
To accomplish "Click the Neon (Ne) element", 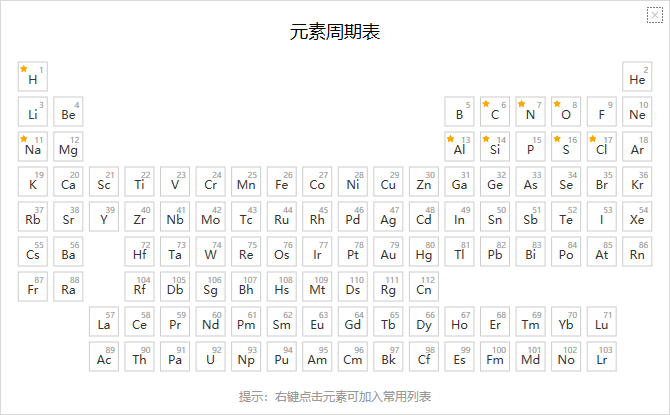I will coord(637,112).
